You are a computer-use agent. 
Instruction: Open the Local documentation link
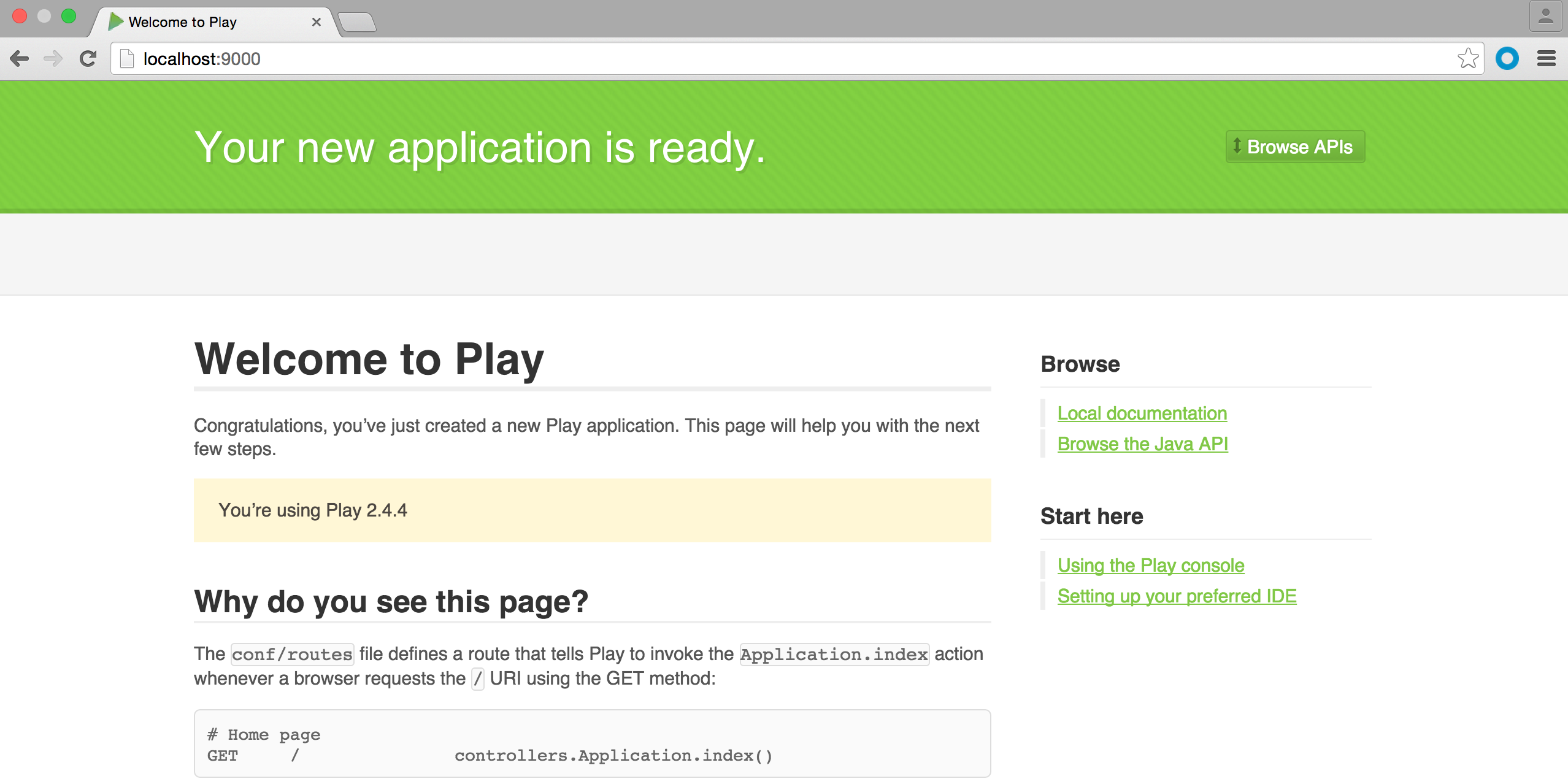(x=1142, y=413)
